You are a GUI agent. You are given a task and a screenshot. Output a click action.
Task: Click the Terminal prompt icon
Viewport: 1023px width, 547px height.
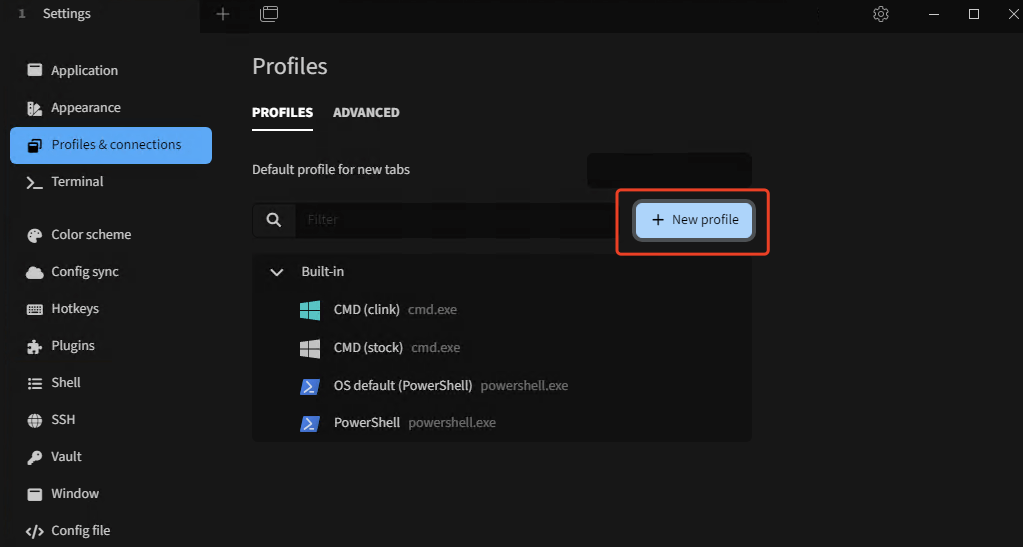(x=35, y=183)
